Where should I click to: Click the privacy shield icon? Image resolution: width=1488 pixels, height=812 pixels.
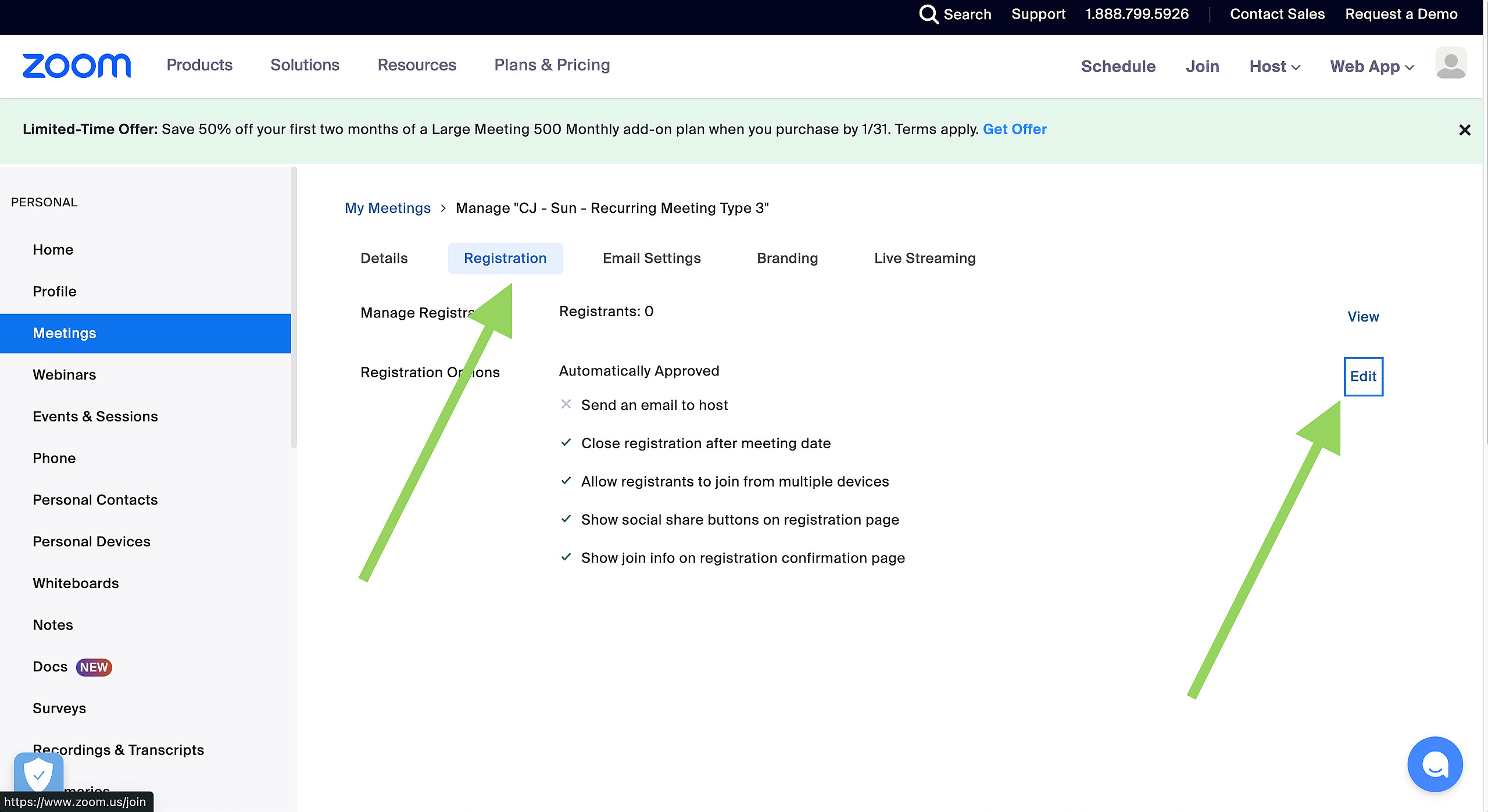[x=38, y=773]
